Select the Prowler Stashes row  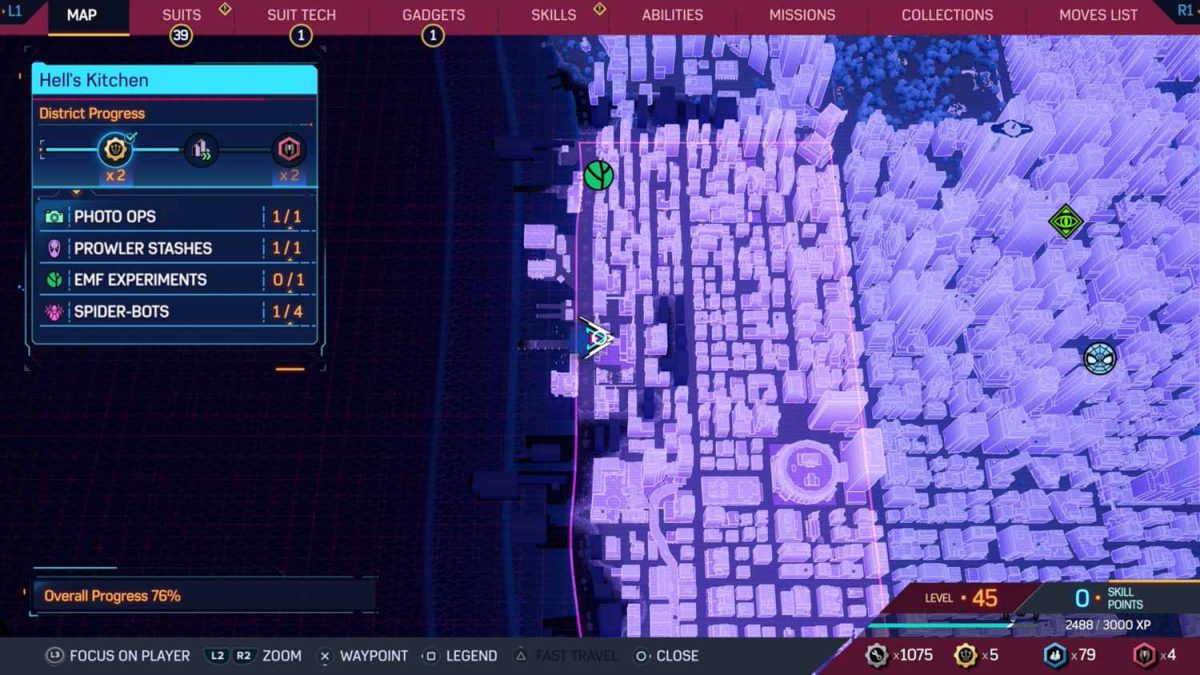175,248
